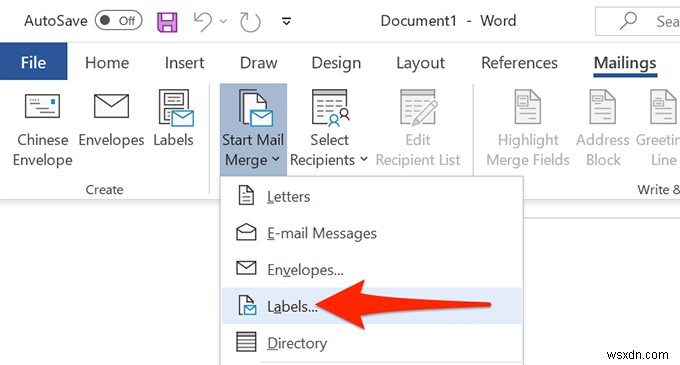Viewport: 680px width, 365px height.
Task: Open the Design tab
Action: pyautogui.click(x=336, y=63)
